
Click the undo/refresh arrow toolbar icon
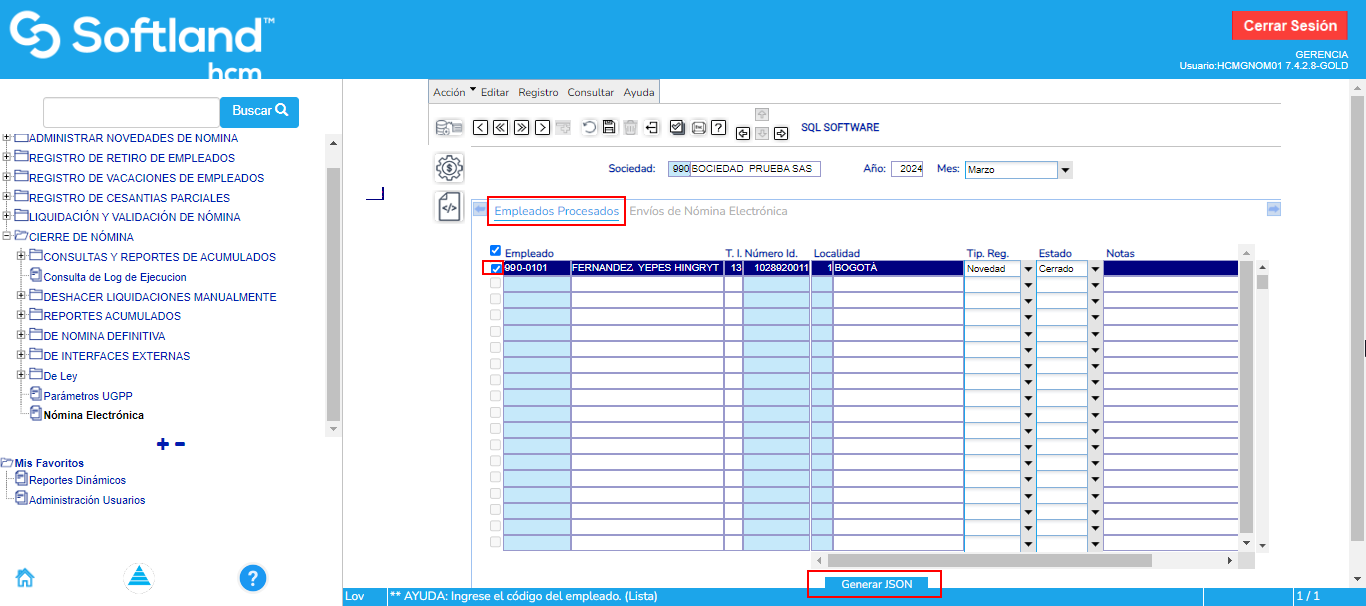point(589,127)
